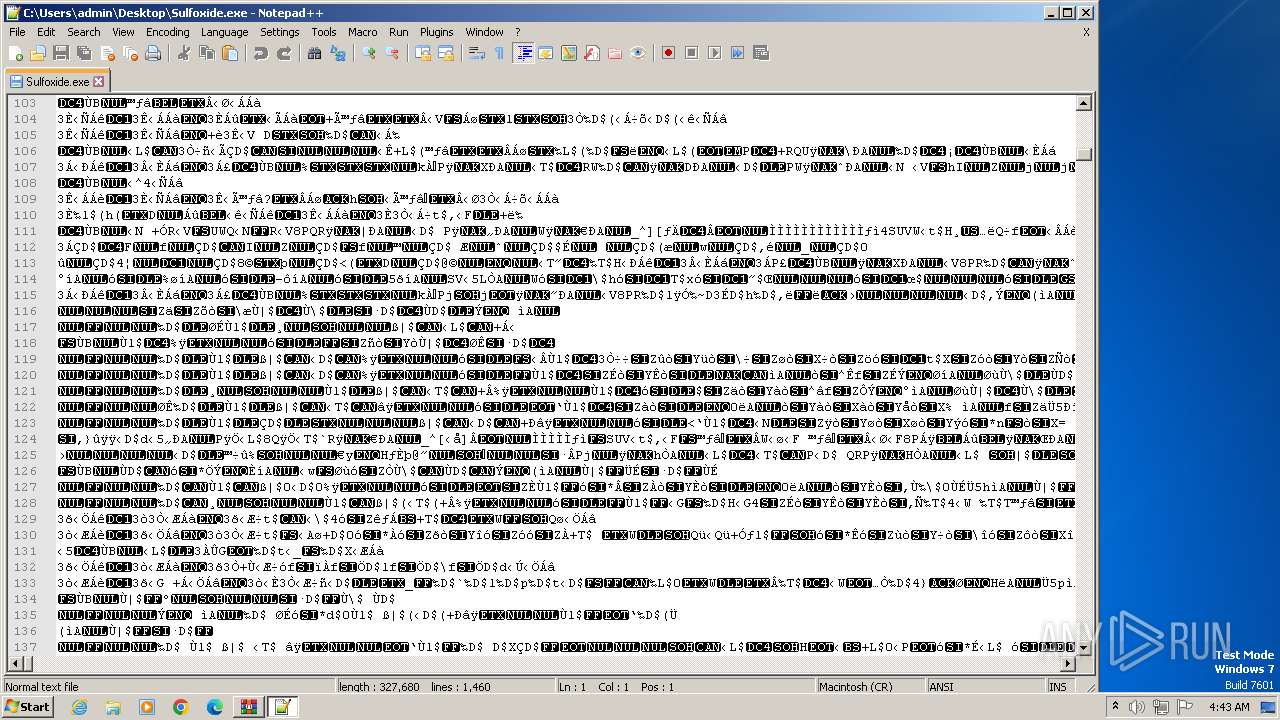Show hidden system tray icons arrow

(x=1116, y=707)
